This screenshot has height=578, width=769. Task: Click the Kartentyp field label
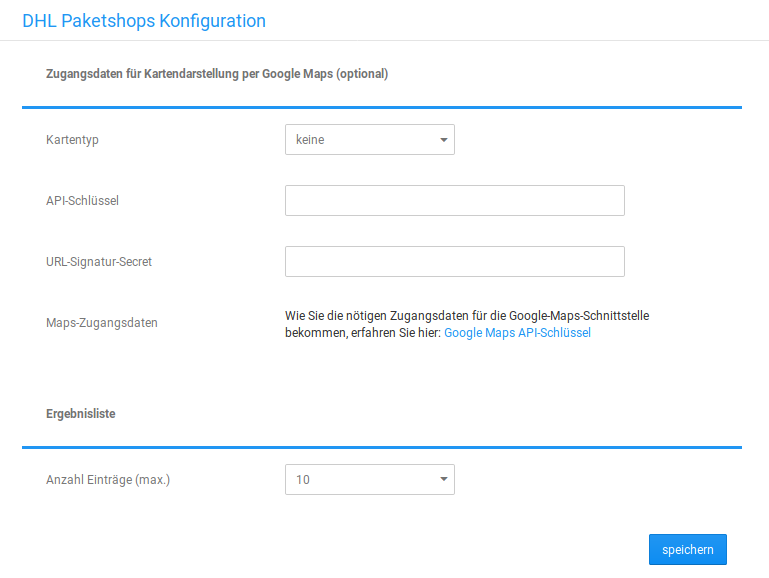click(72, 140)
